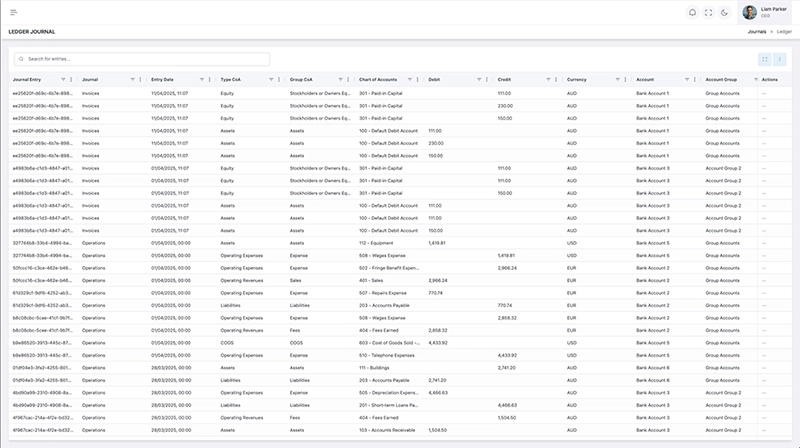Image resolution: width=800 pixels, height=448 pixels.
Task: Select 505 - Depreciation Expense cell
Action: click(x=389, y=393)
